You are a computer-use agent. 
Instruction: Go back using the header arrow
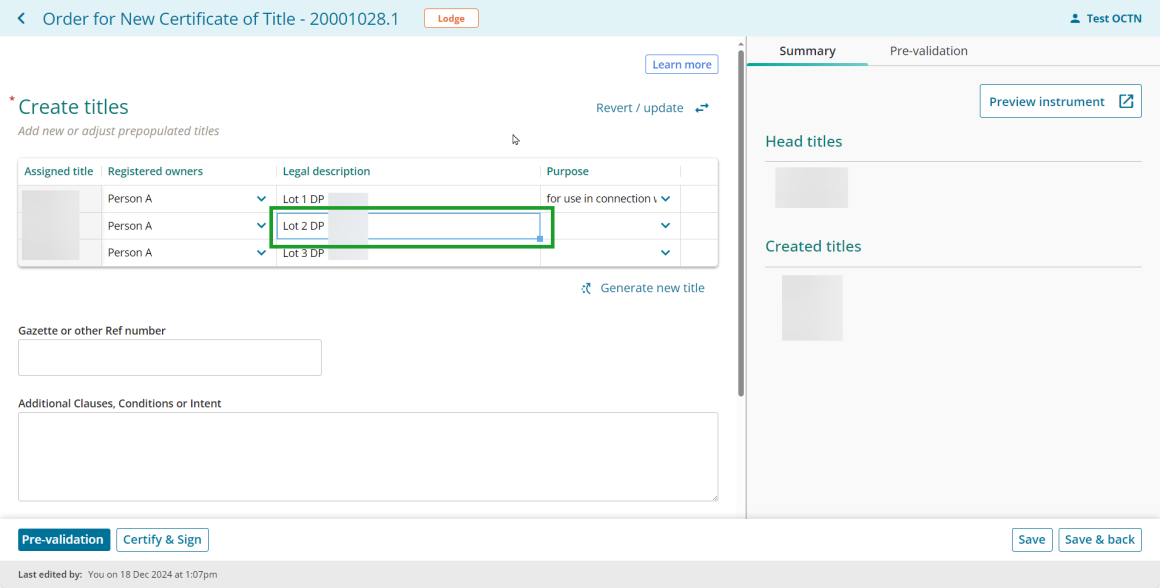pos(21,18)
